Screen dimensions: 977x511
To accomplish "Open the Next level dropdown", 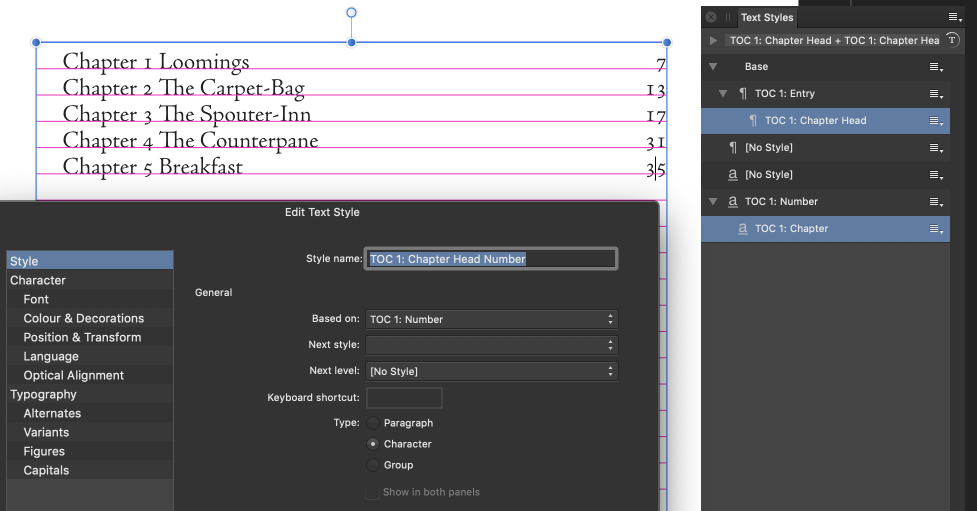I will tap(491, 371).
